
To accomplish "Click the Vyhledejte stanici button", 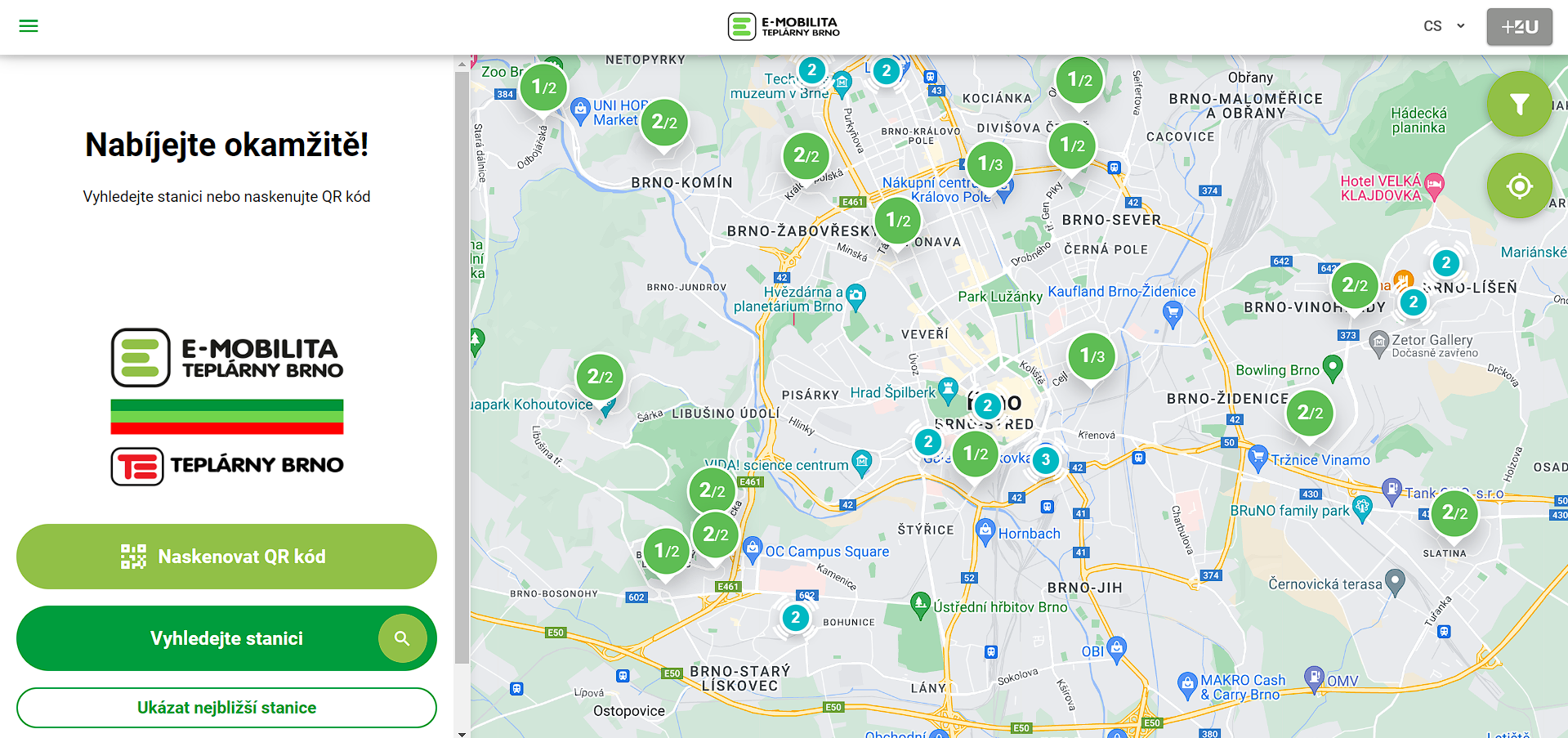I will (226, 638).
